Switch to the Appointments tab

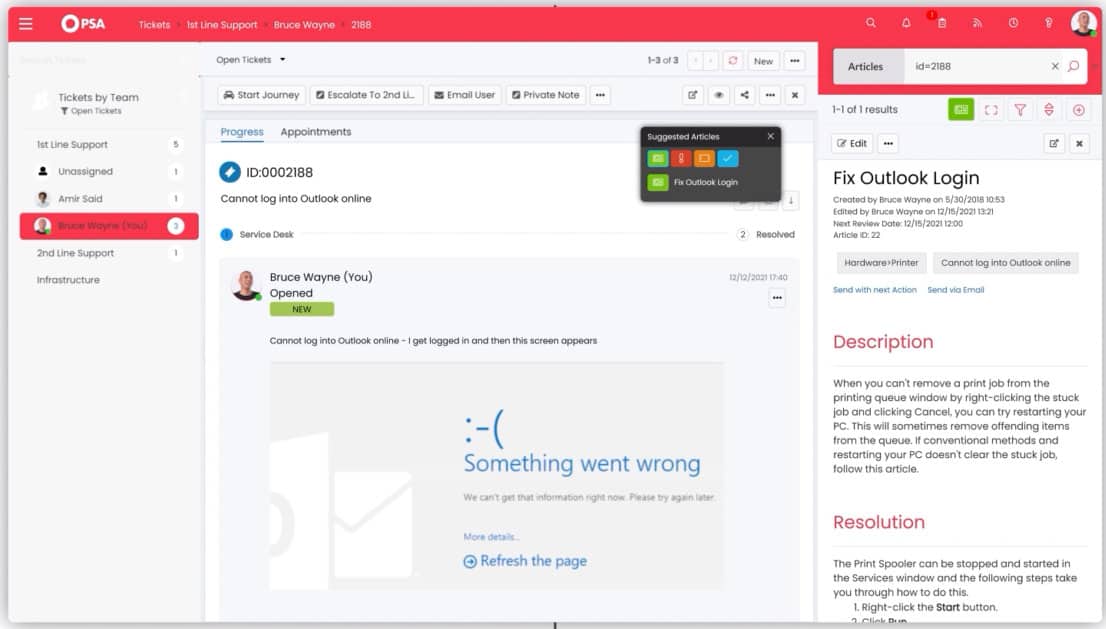315,132
